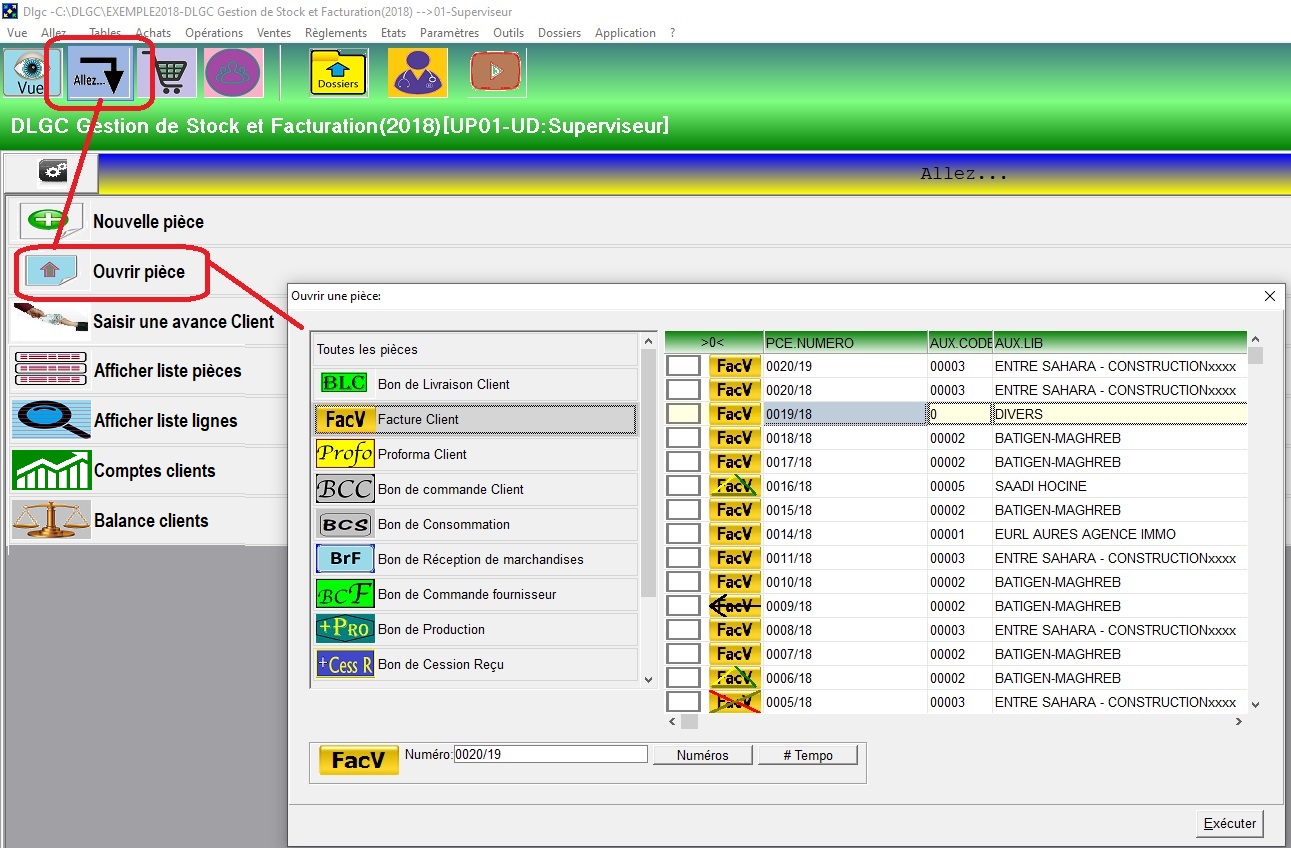Viewport: 1291px width, 849px height.
Task: Click the grid scroll-left arrow
Action: pos(673,721)
